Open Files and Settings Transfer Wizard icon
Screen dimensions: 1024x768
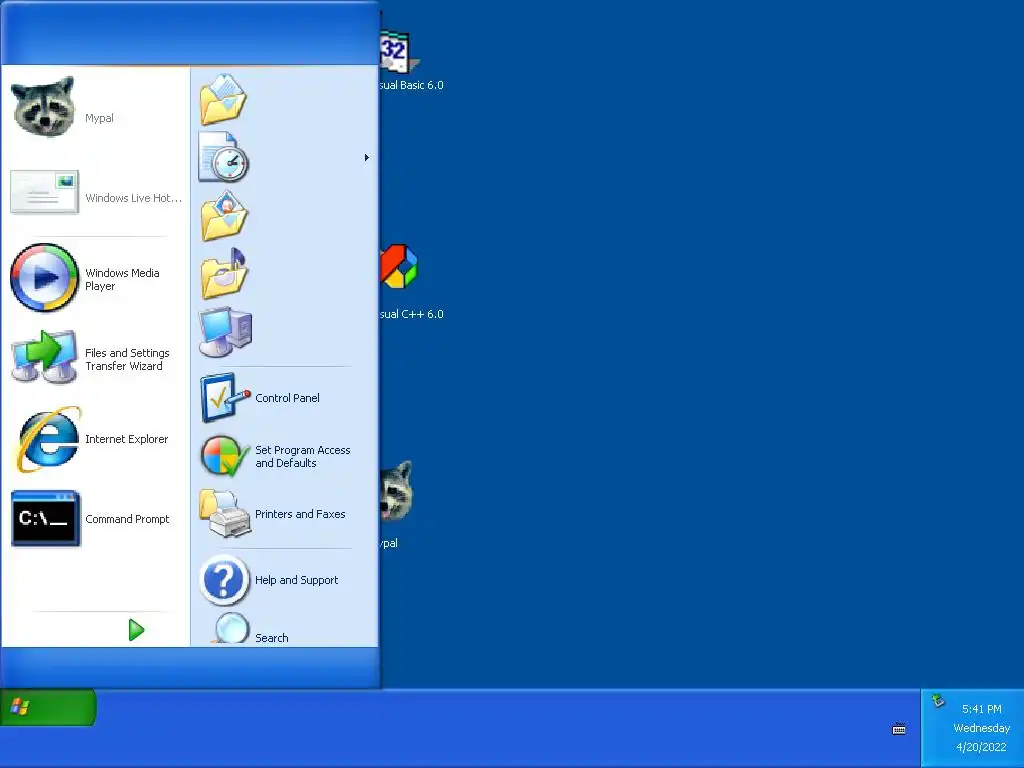click(44, 357)
